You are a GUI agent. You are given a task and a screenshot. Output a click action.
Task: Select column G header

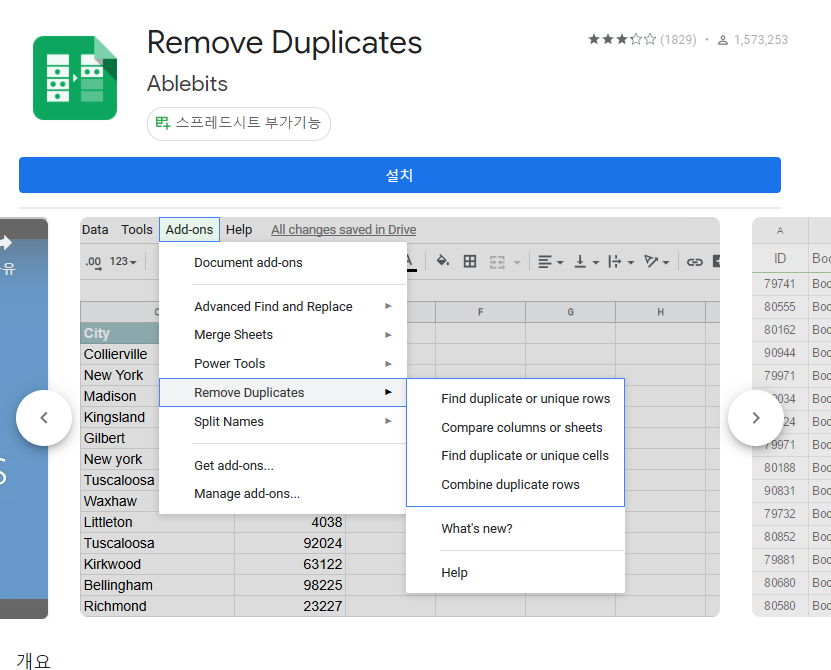pyautogui.click(x=570, y=312)
